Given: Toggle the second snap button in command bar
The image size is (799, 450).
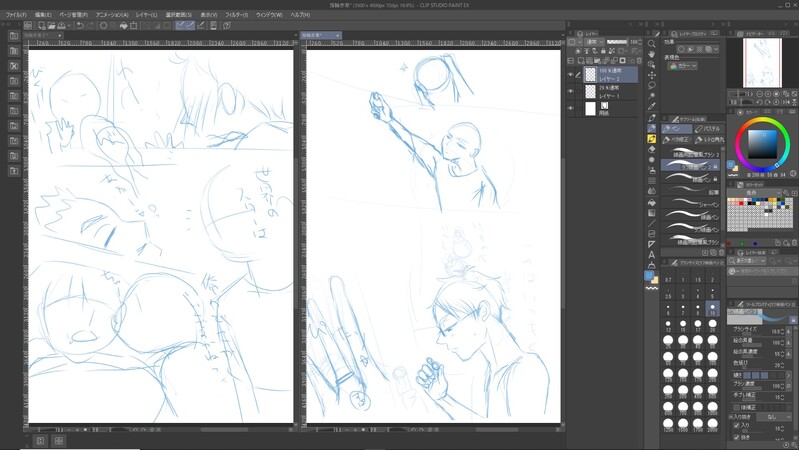Looking at the screenshot, I should pos(190,25).
